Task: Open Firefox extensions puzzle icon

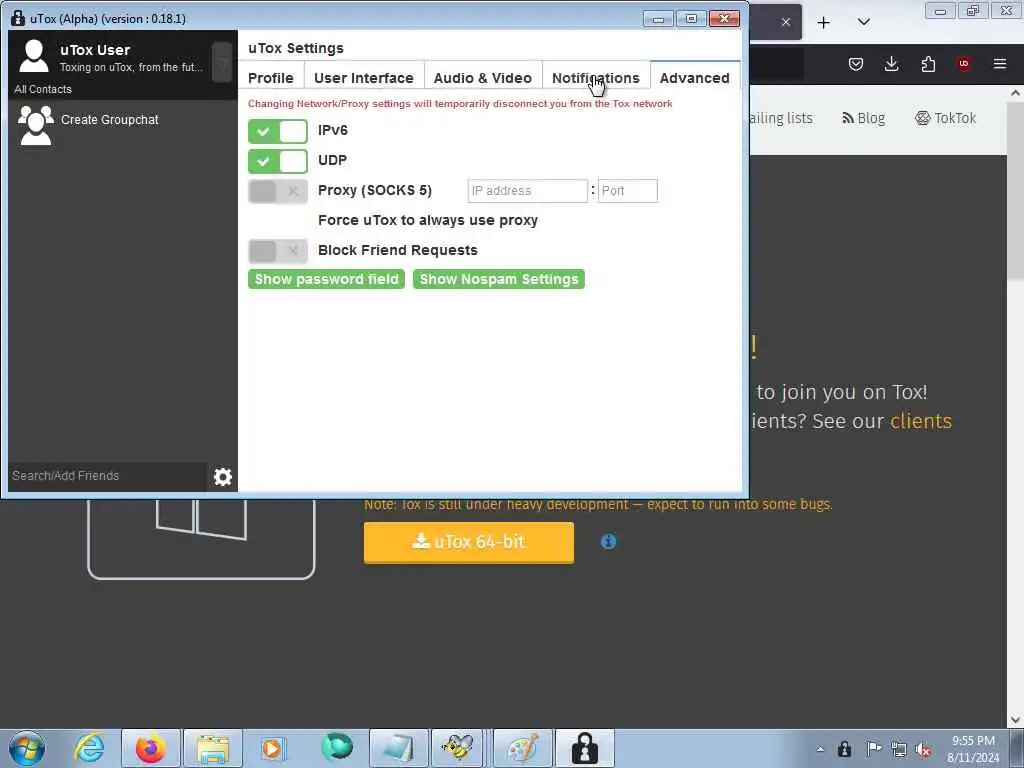Action: point(928,64)
